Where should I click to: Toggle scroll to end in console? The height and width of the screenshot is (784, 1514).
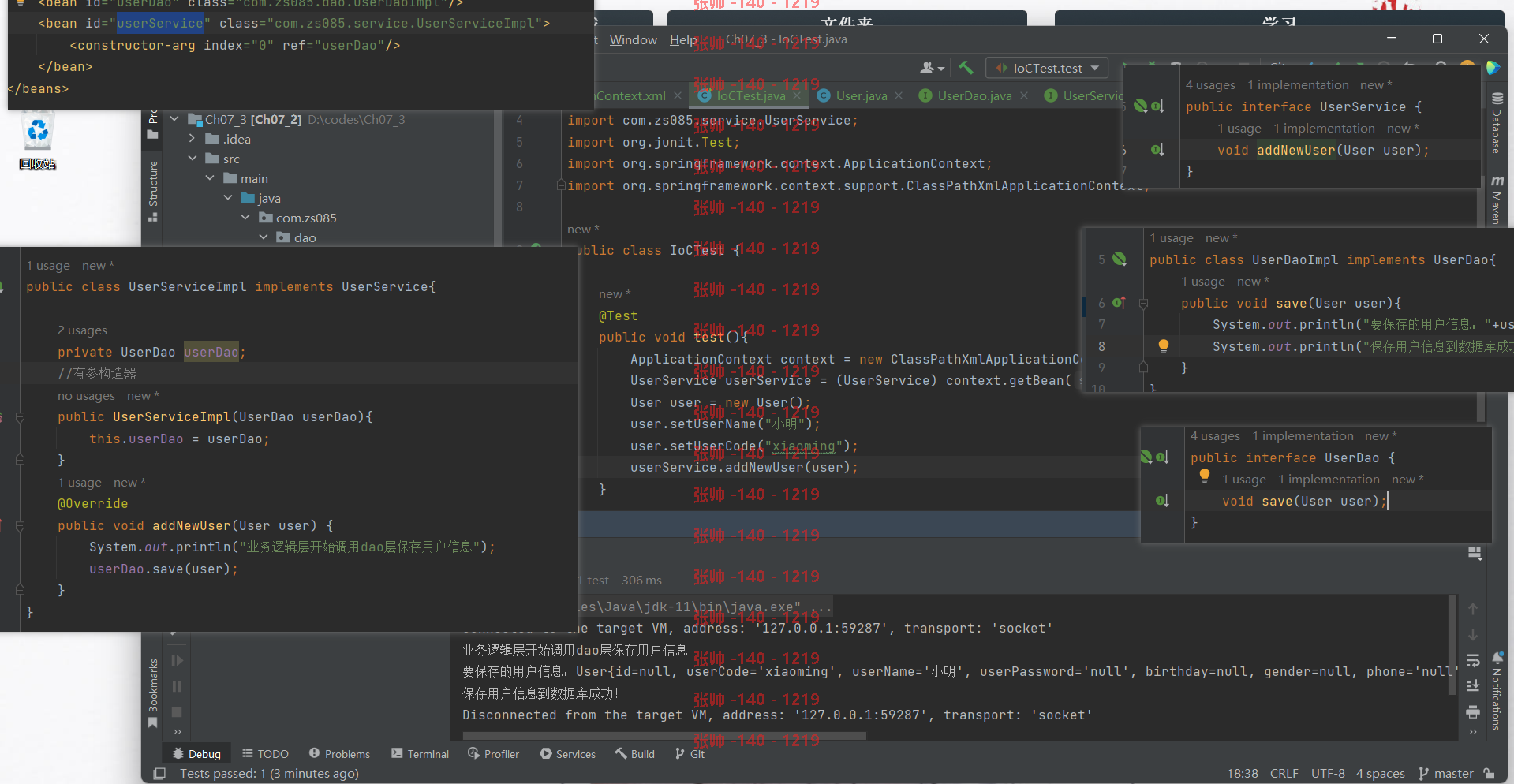click(1472, 685)
